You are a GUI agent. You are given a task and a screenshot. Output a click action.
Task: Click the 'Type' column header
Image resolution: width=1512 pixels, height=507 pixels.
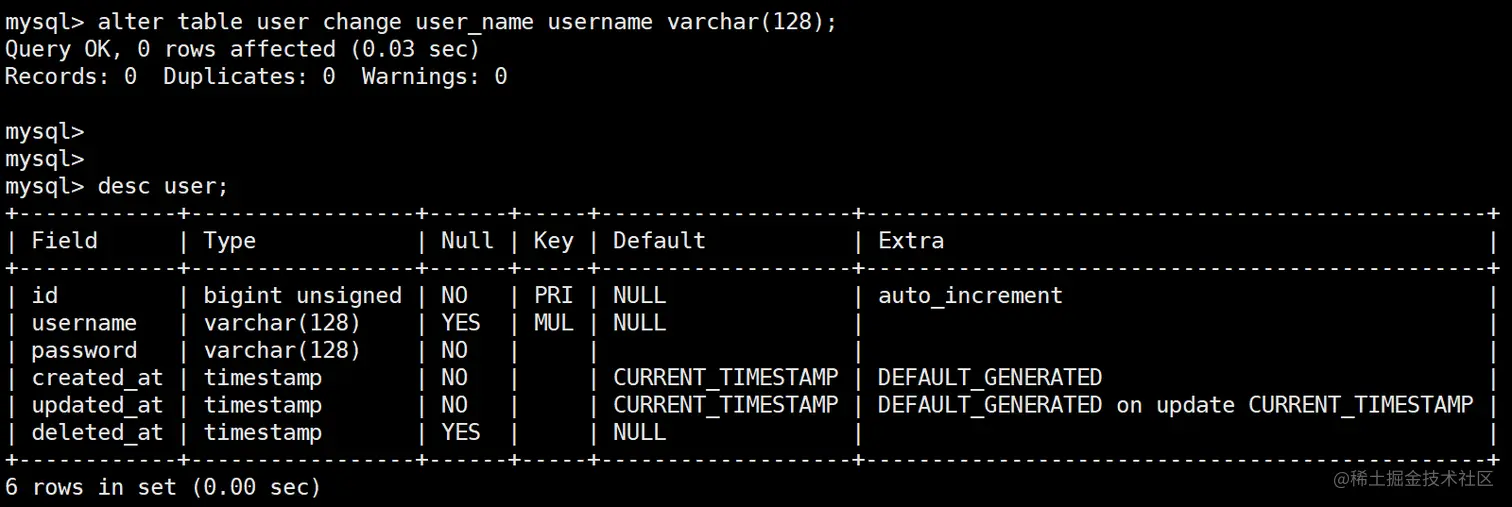(230, 241)
